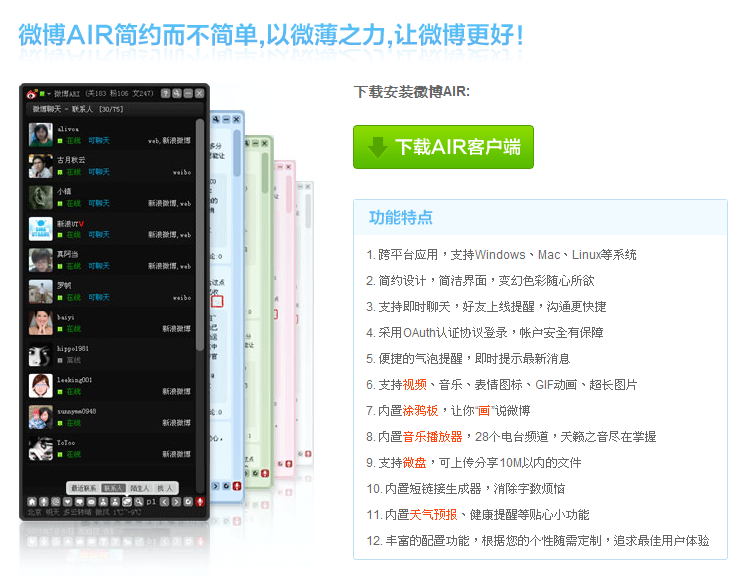747x584 pixels.
Task: Click the Weibo eye logo in title bar
Action: point(31,93)
